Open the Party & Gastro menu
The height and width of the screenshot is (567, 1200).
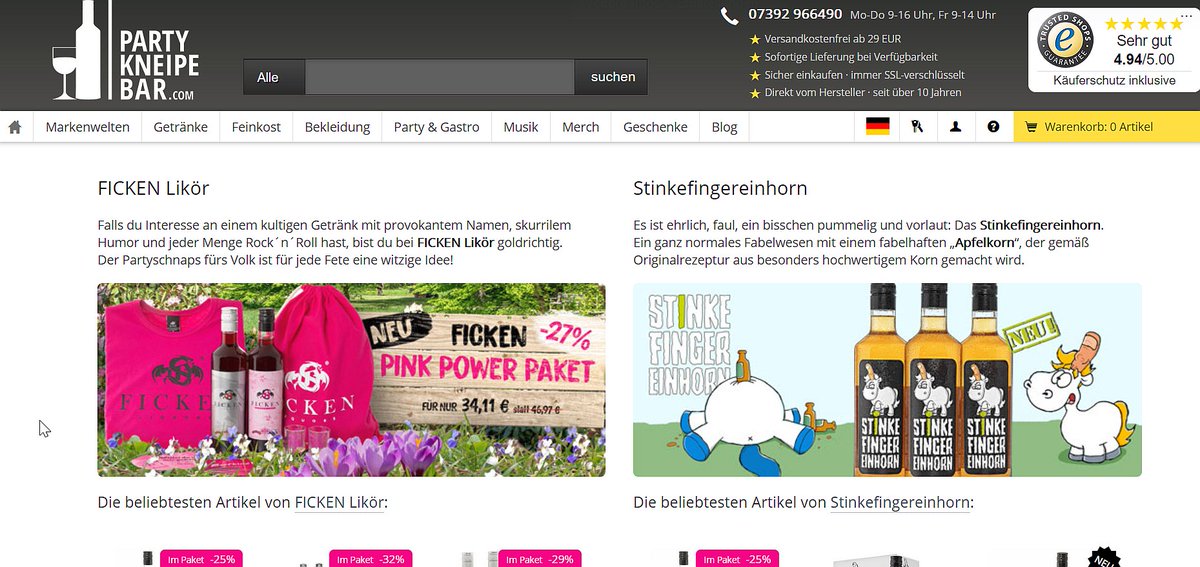pyautogui.click(x=436, y=127)
